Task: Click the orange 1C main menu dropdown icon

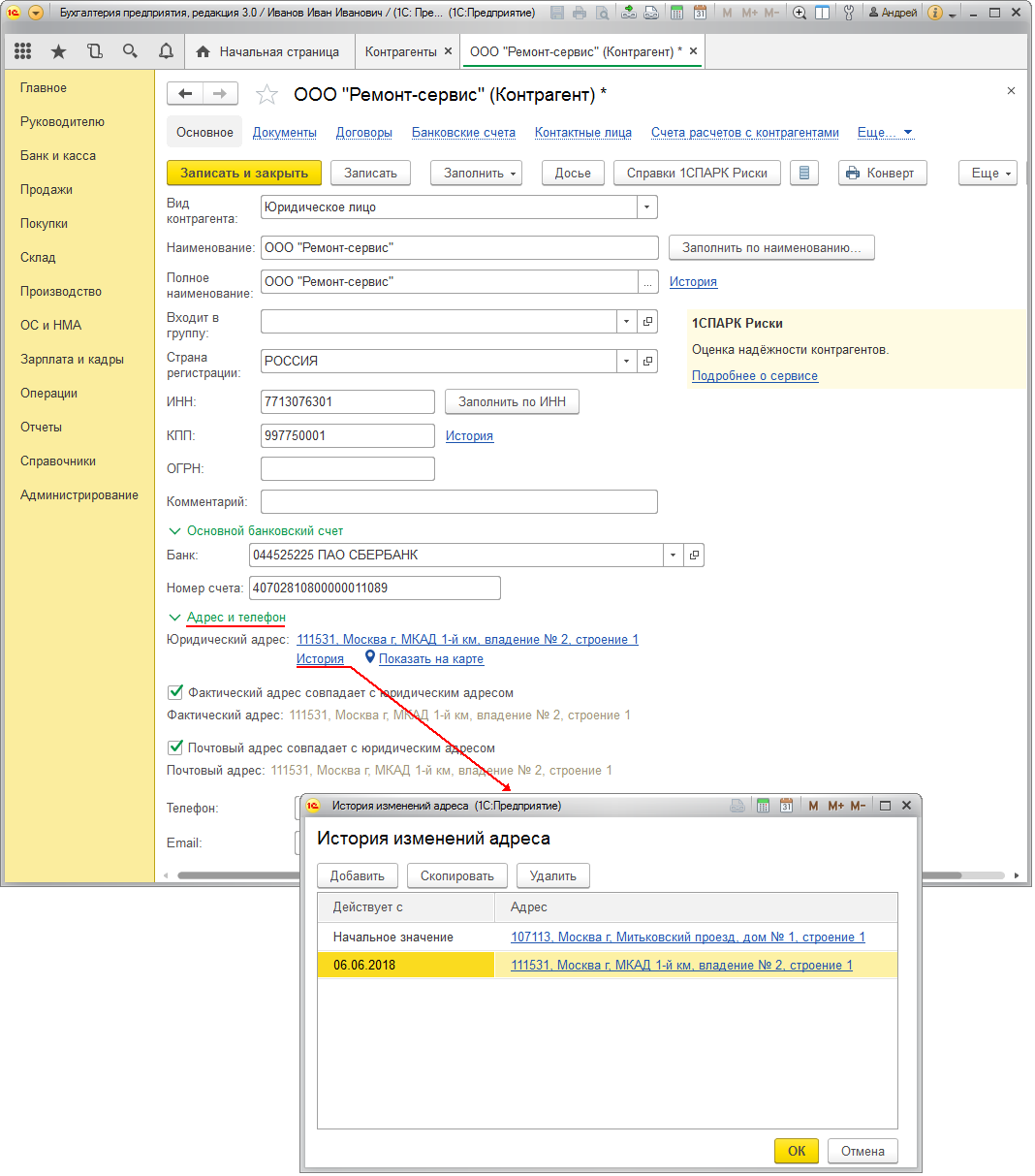Action: [36, 13]
